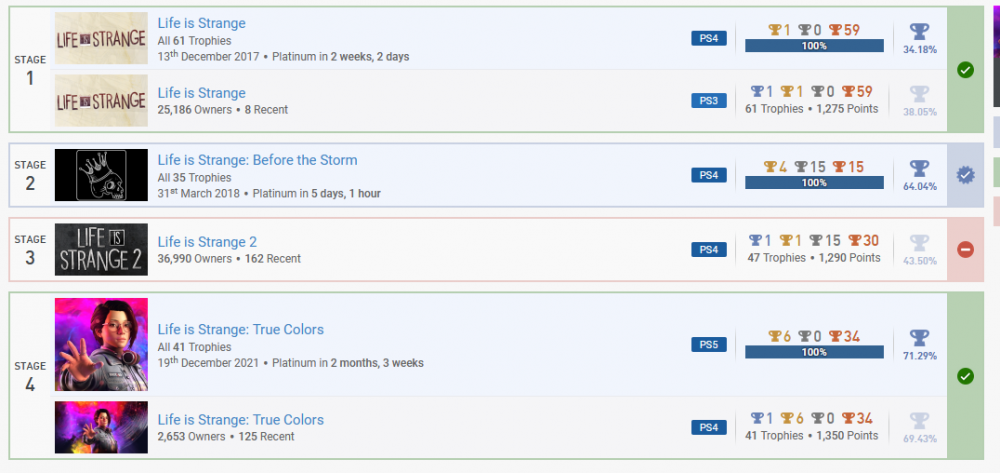Viewport: 1000px width, 473px height.
Task: Click the faded trophy icon showing 43.50%
Action: point(919,243)
